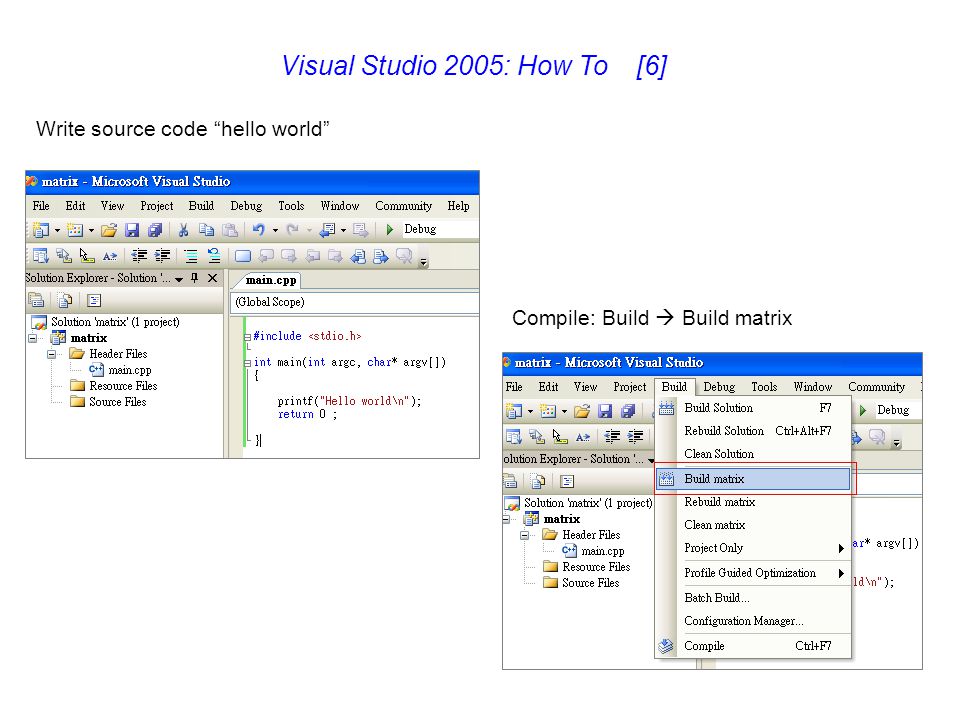Open the Help menu in code window
The height and width of the screenshot is (720, 960).
pyautogui.click(x=459, y=206)
